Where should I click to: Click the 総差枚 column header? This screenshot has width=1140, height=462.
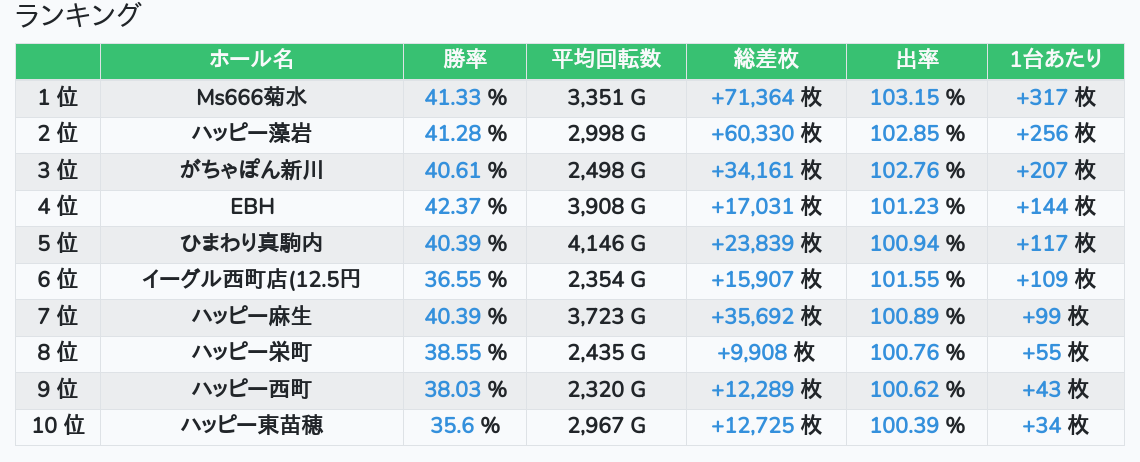point(766,60)
